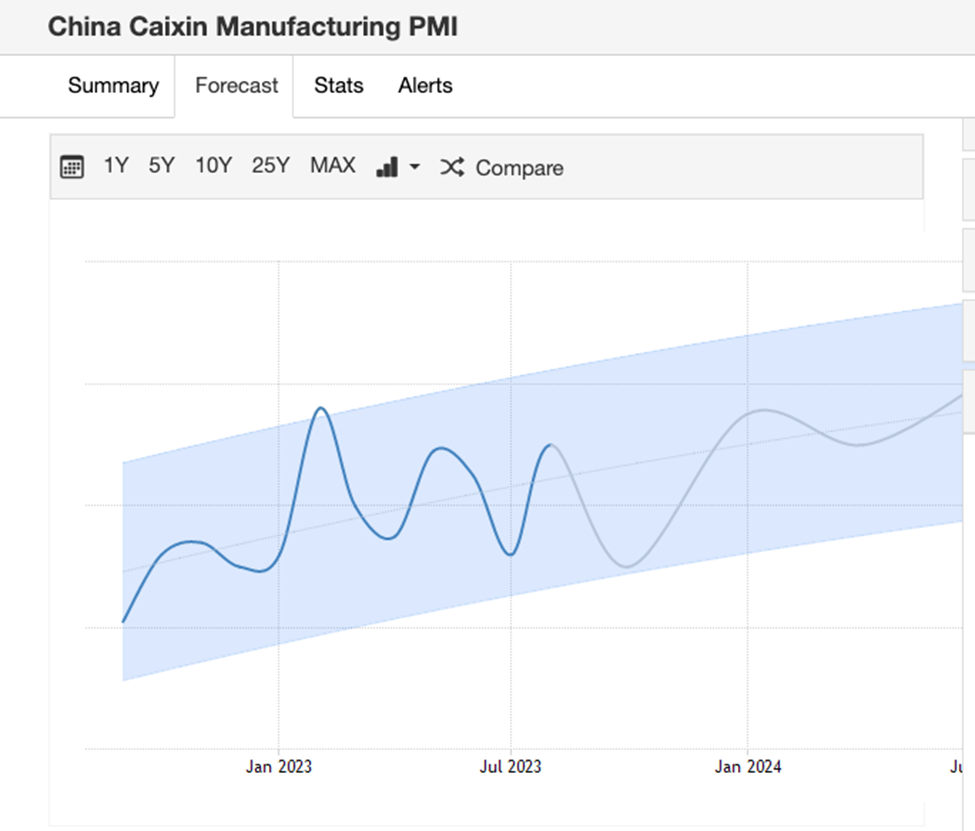Click the Jul 2023 axis label
Screen dimensions: 975x831
tap(510, 767)
